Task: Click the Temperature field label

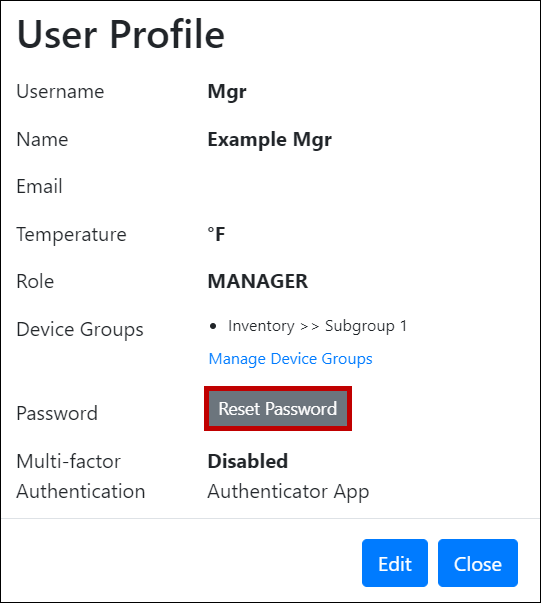Action: click(x=72, y=235)
